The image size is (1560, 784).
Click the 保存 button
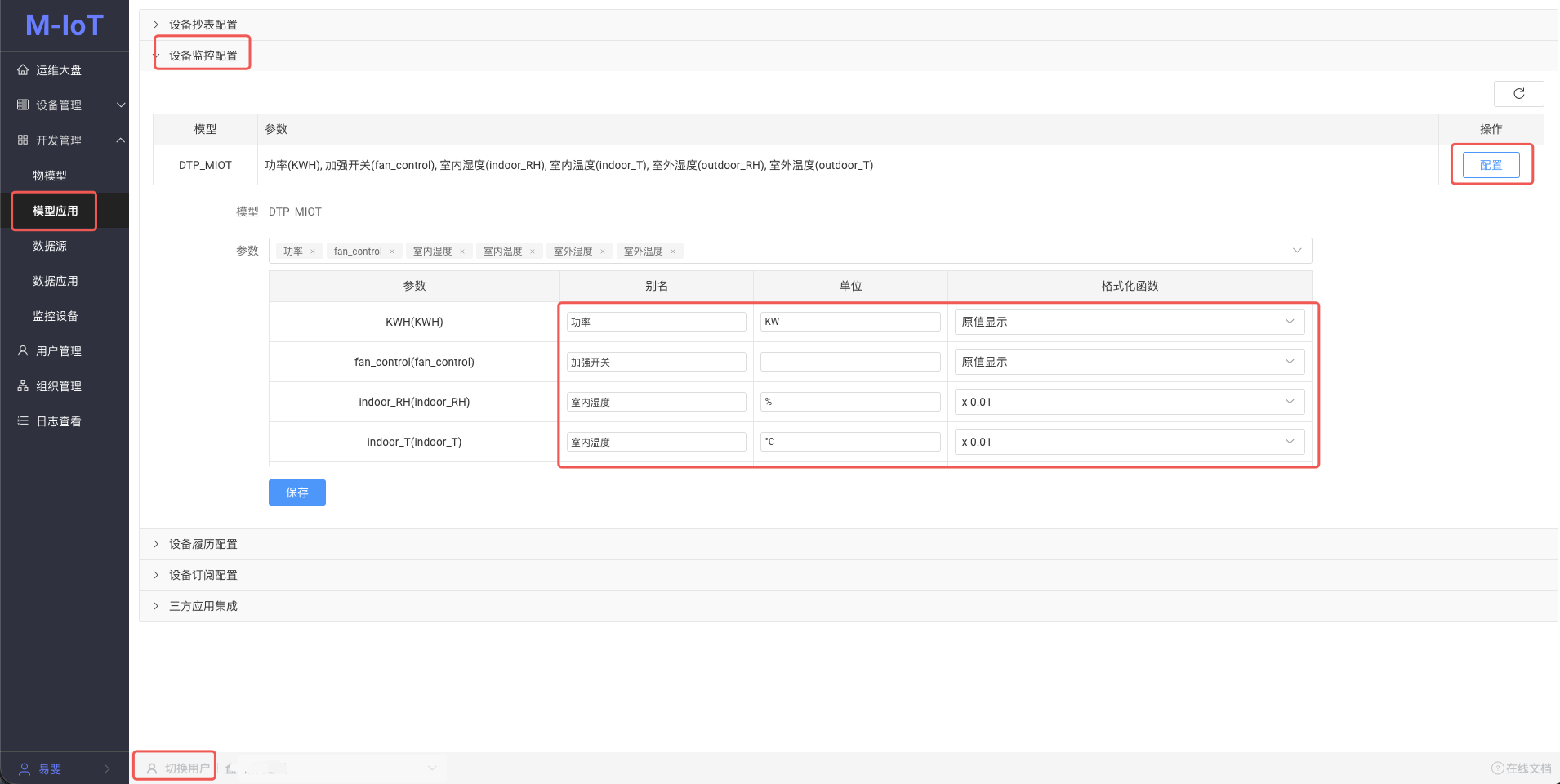[296, 492]
